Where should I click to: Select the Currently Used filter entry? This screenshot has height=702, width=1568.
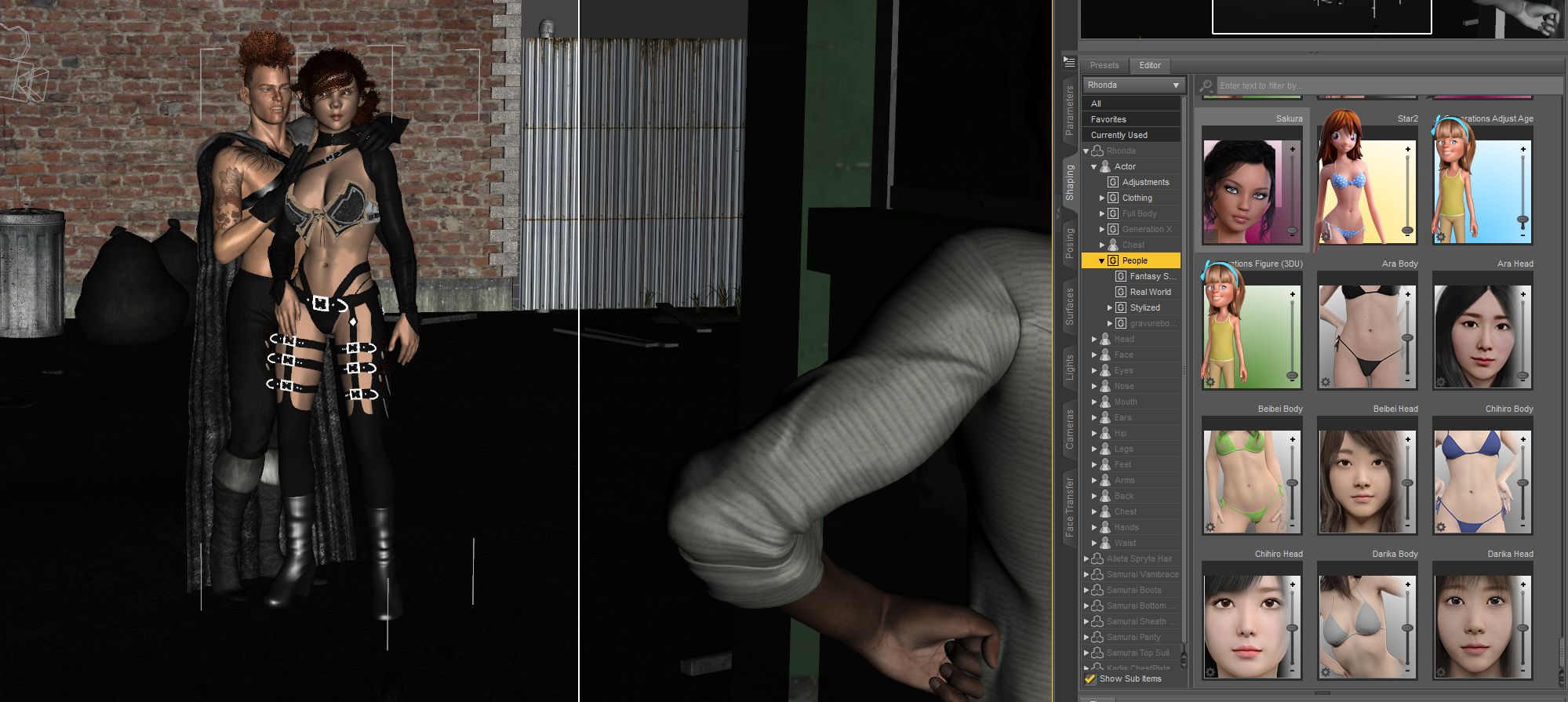click(x=1131, y=135)
